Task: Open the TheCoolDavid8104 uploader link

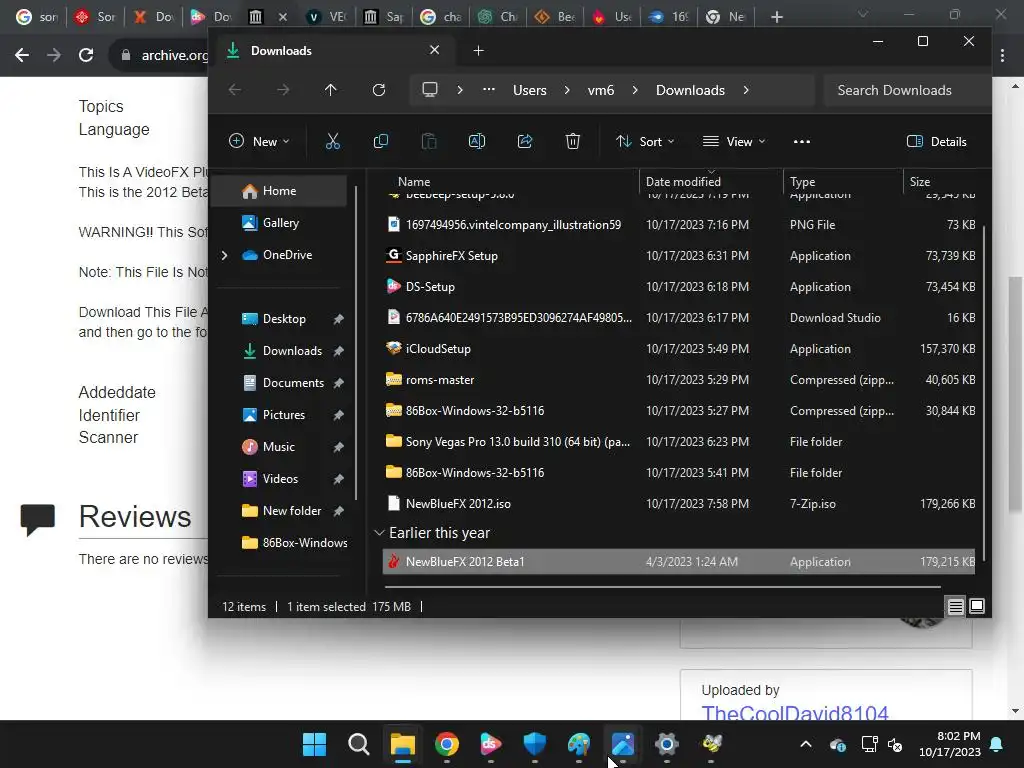Action: [x=795, y=712]
